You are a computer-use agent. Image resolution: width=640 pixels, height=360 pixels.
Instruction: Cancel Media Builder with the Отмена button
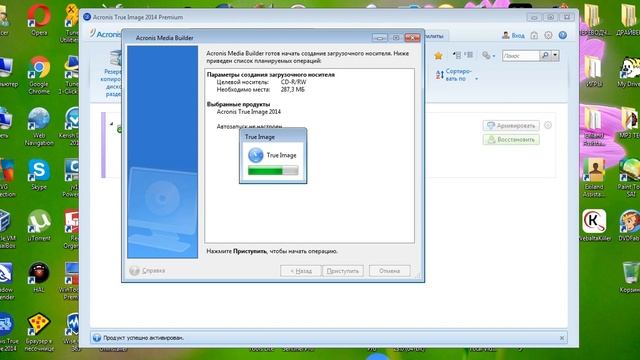click(x=389, y=271)
